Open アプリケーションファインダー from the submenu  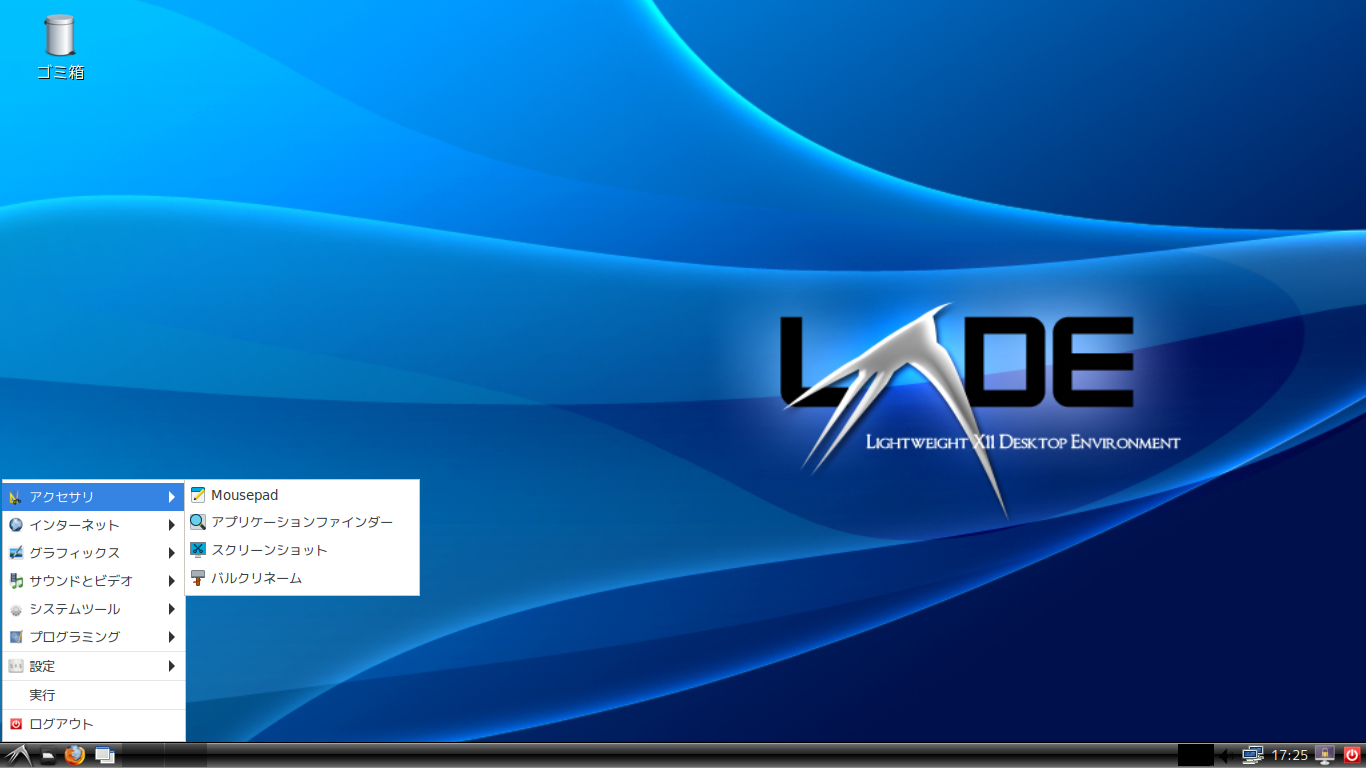point(302,522)
